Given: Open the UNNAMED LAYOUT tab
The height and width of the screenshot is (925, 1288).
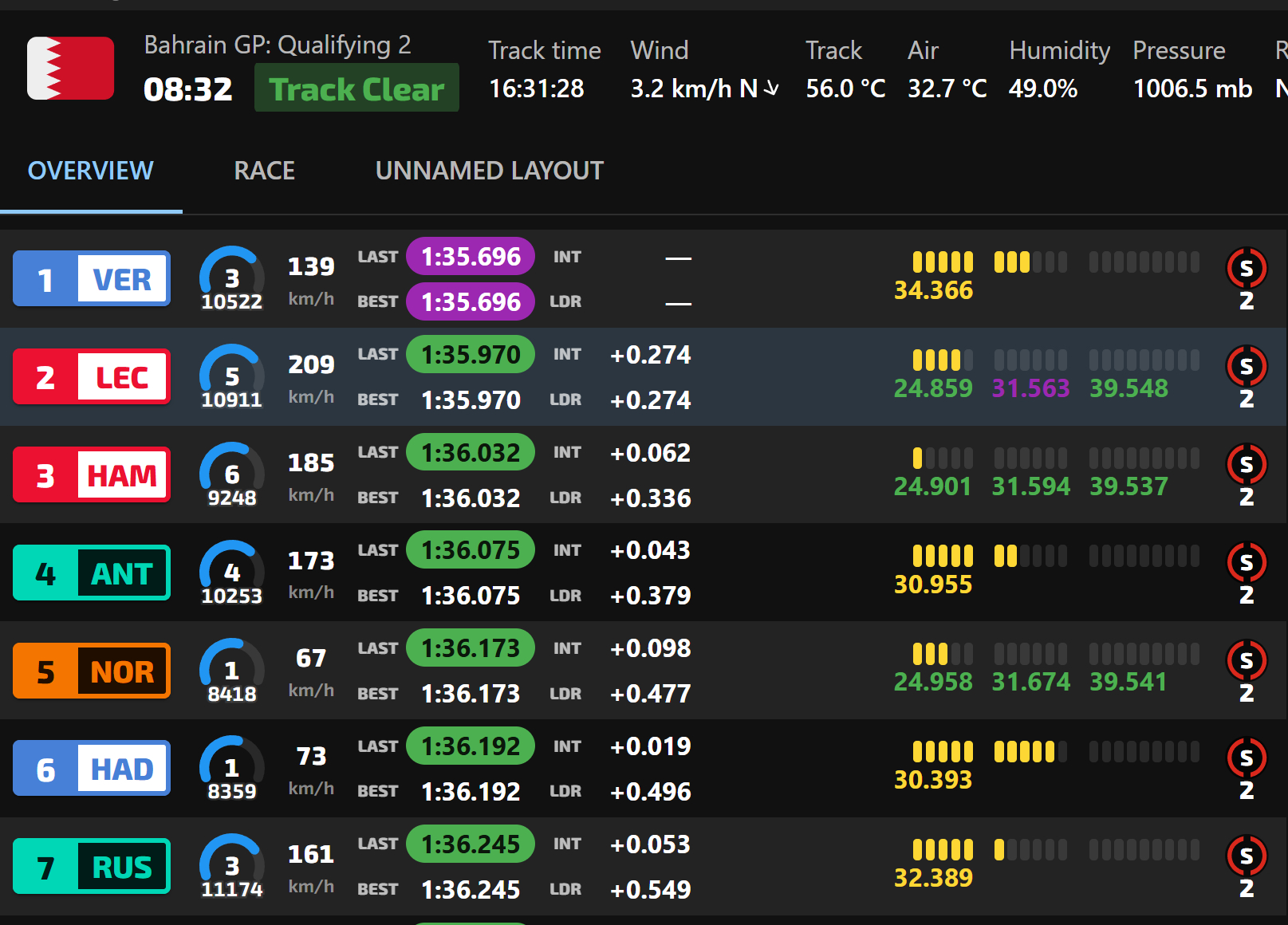Looking at the screenshot, I should pyautogui.click(x=490, y=171).
